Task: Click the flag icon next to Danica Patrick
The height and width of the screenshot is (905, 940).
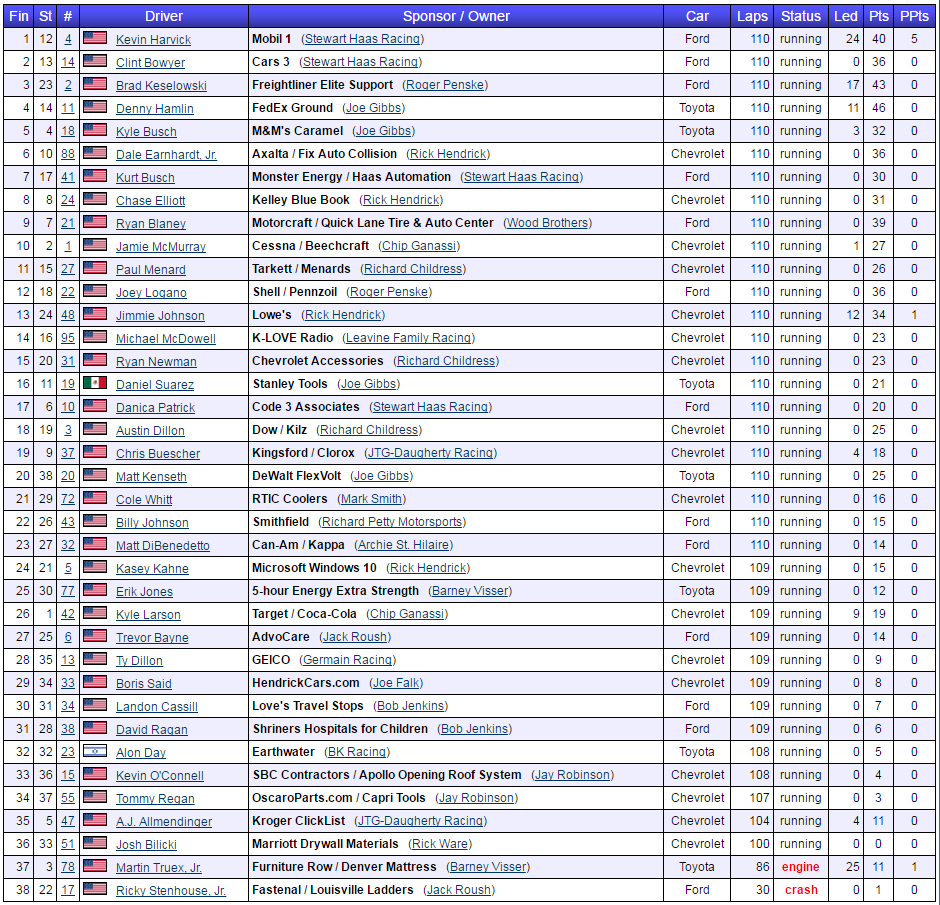Action: pyautogui.click(x=95, y=407)
